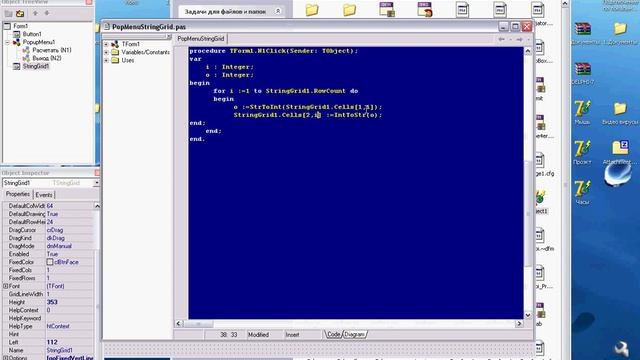This screenshot has width=640, height=360.
Task: Close the Code Explorer pane
Action: tap(169, 37)
